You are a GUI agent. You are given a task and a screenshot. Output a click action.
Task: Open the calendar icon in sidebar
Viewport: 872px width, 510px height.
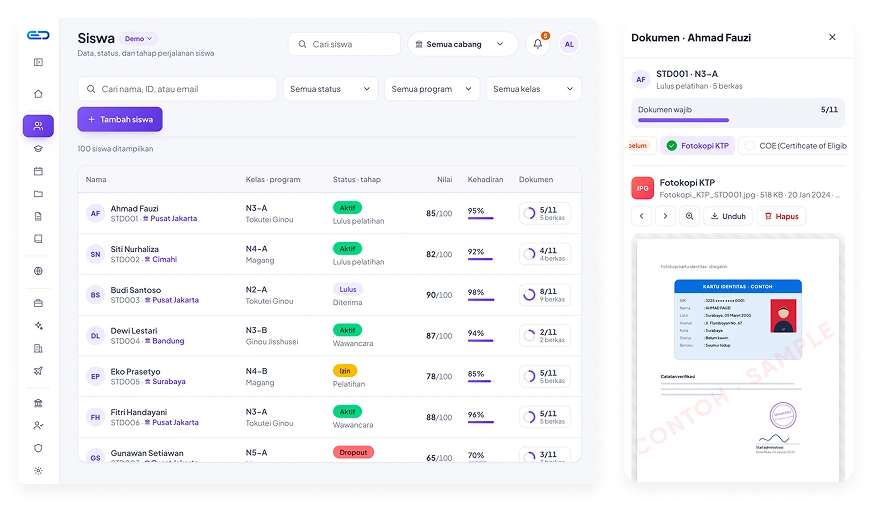point(38,171)
